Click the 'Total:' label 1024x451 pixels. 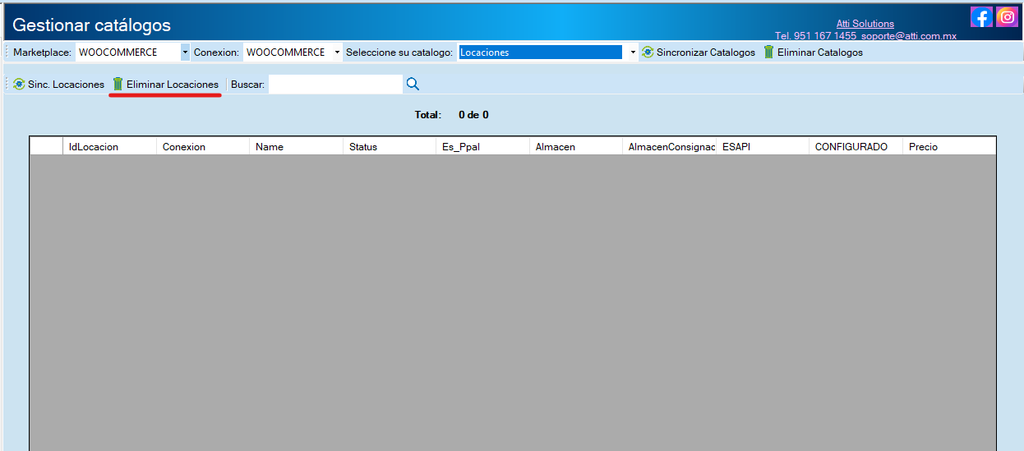pos(428,115)
